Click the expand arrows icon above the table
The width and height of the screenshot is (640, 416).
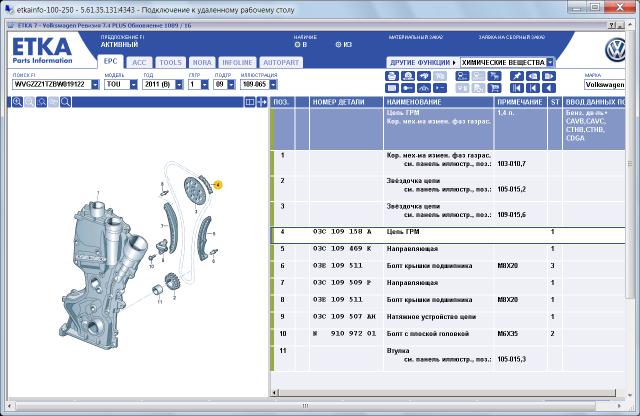262,102
